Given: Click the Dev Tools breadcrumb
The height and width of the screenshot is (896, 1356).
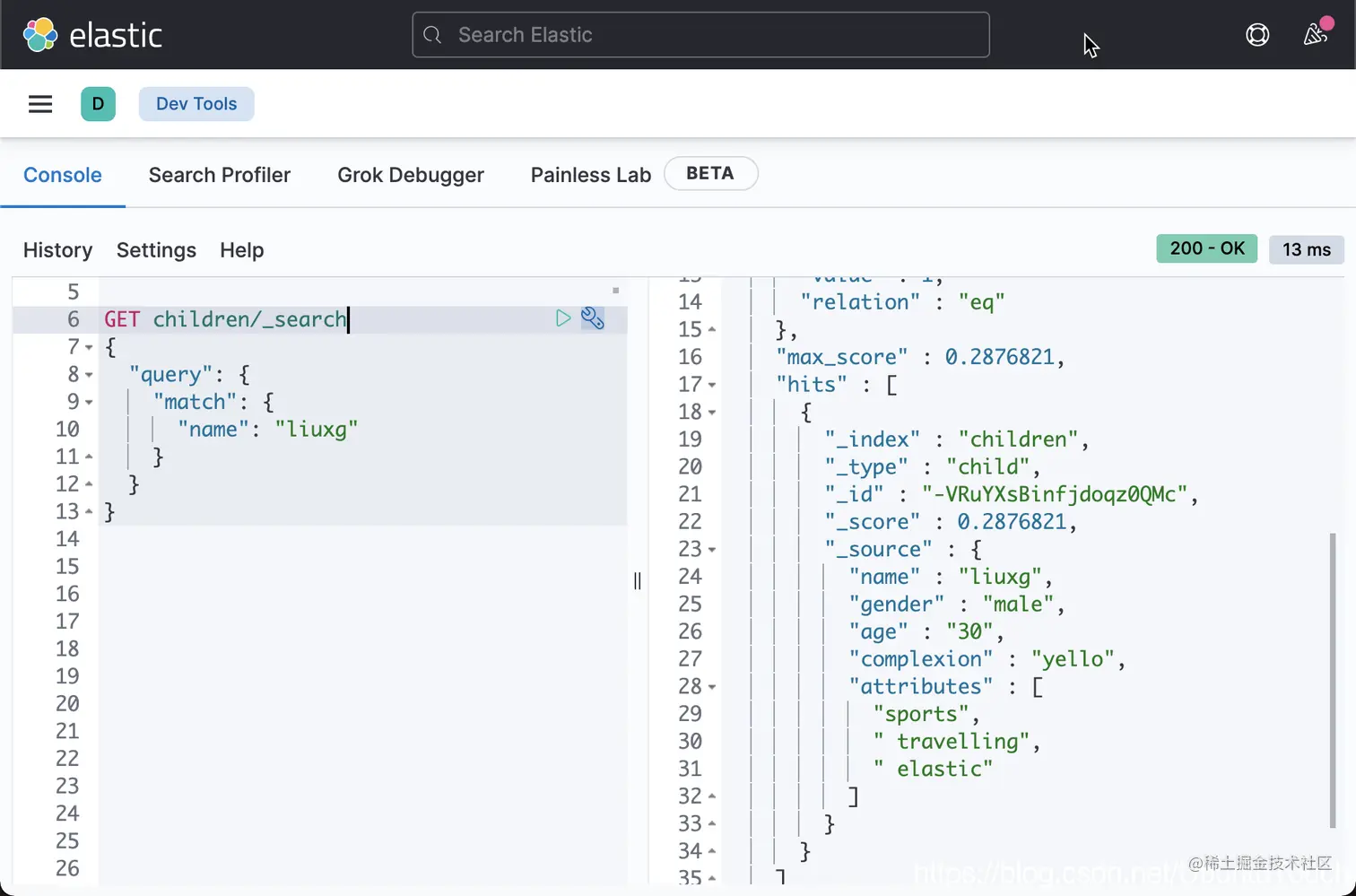Looking at the screenshot, I should (196, 104).
